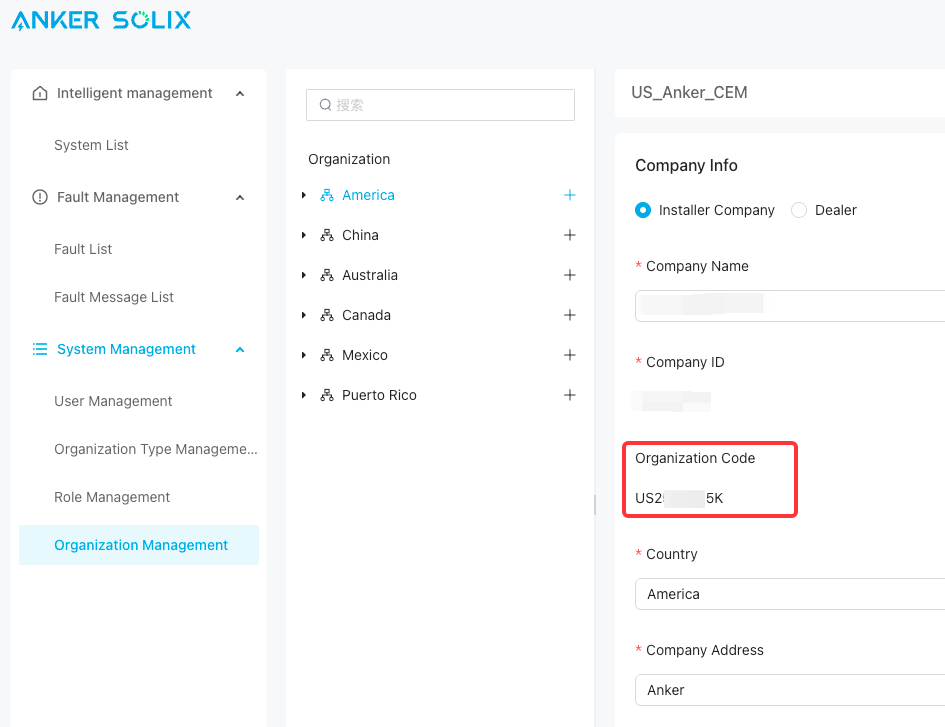Select the Installer Company radio option
Image resolution: width=945 pixels, height=727 pixels.
point(643,210)
